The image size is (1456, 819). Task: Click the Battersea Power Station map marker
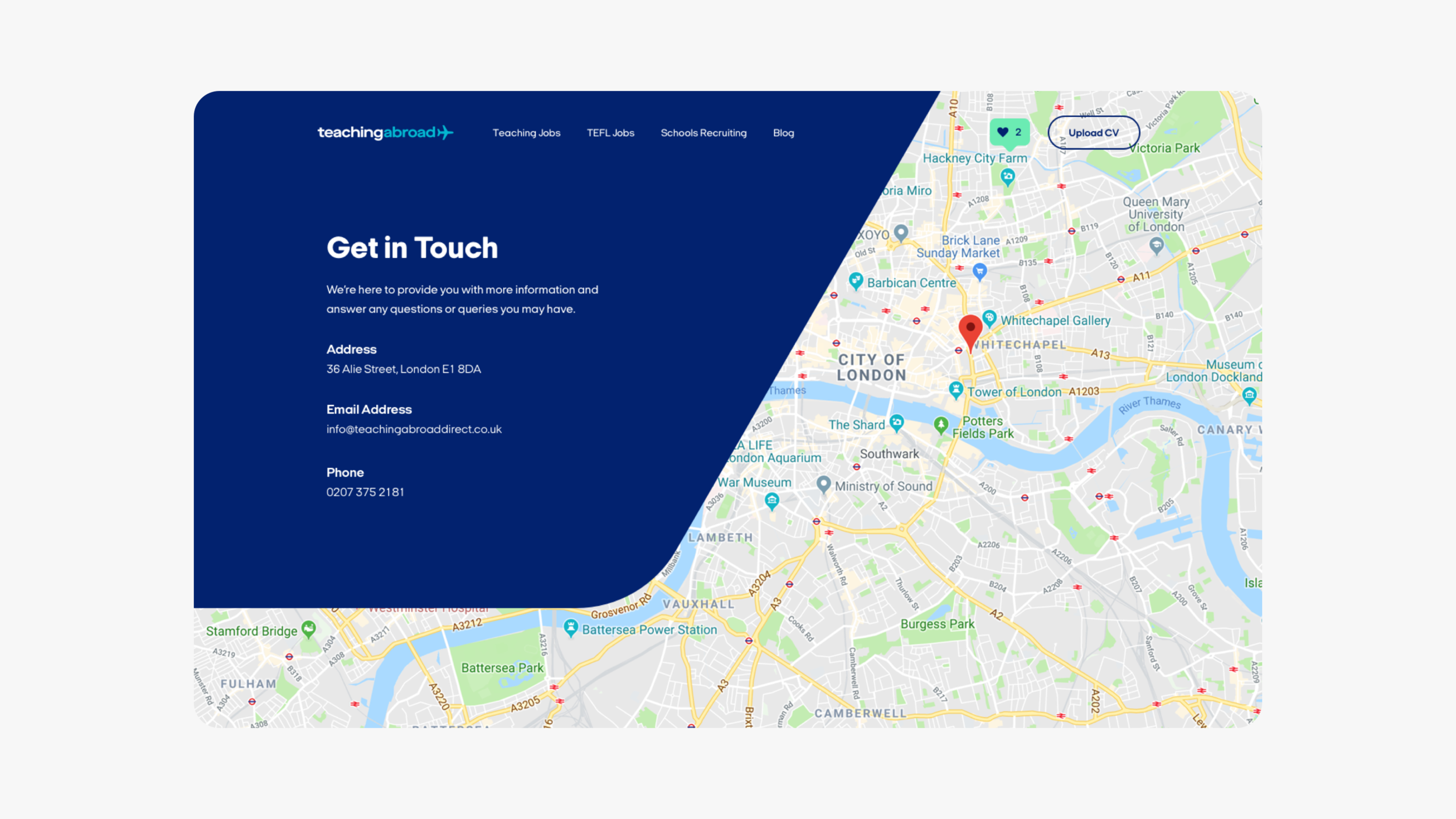pos(571,628)
